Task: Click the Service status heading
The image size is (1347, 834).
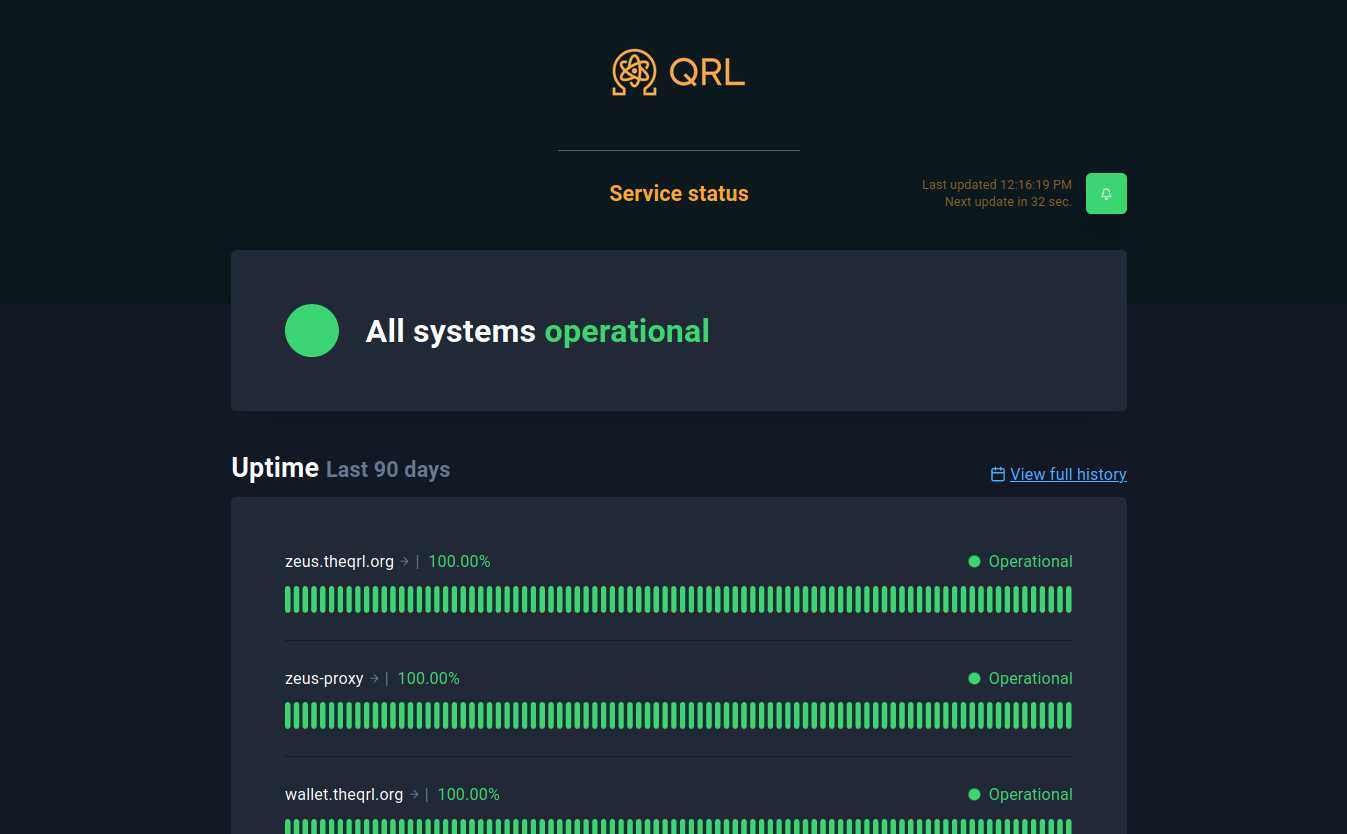Action: click(x=679, y=193)
